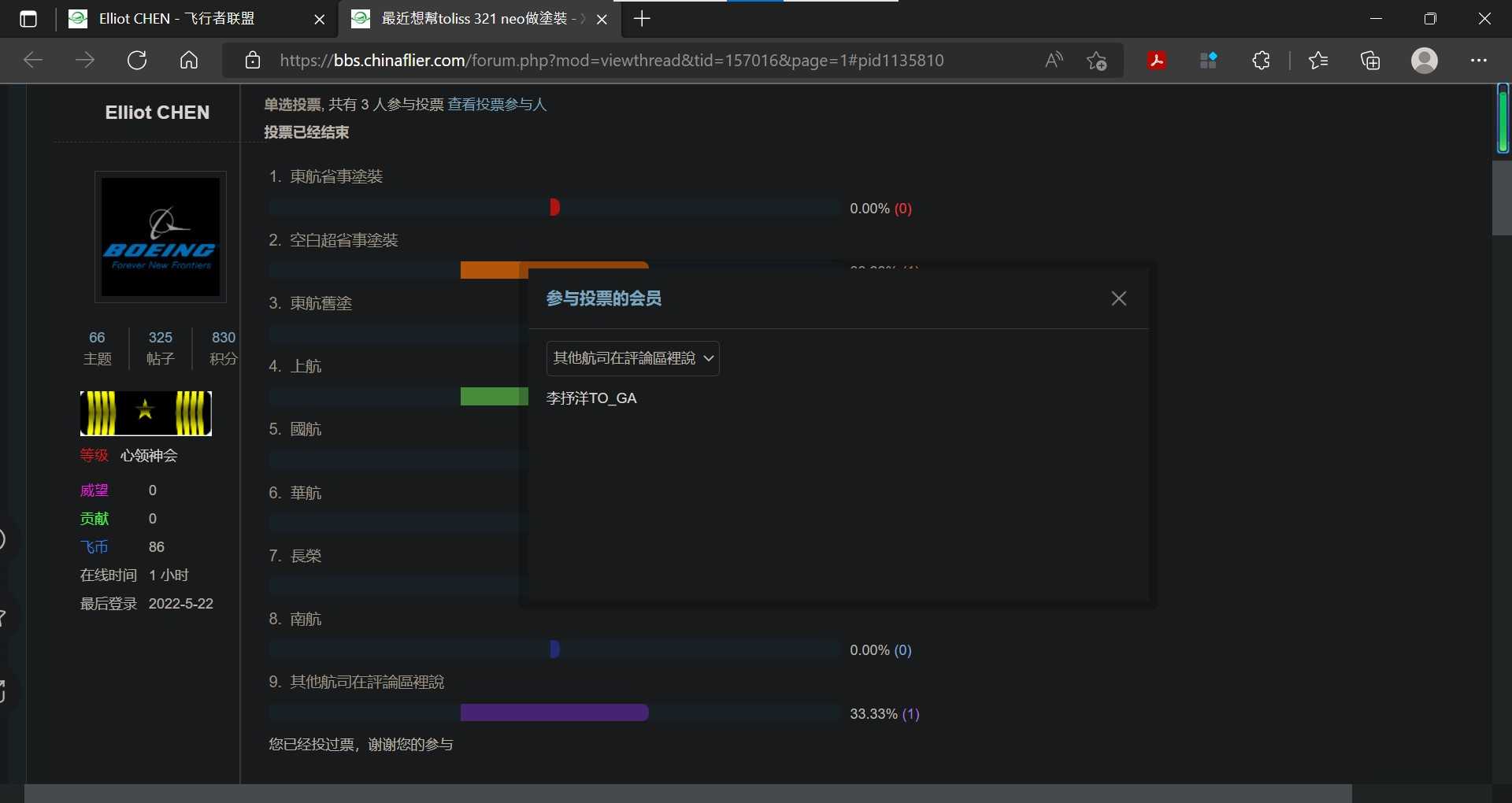Click the 您已经投过票 notice text
Image resolution: width=1512 pixels, height=803 pixels.
361,745
